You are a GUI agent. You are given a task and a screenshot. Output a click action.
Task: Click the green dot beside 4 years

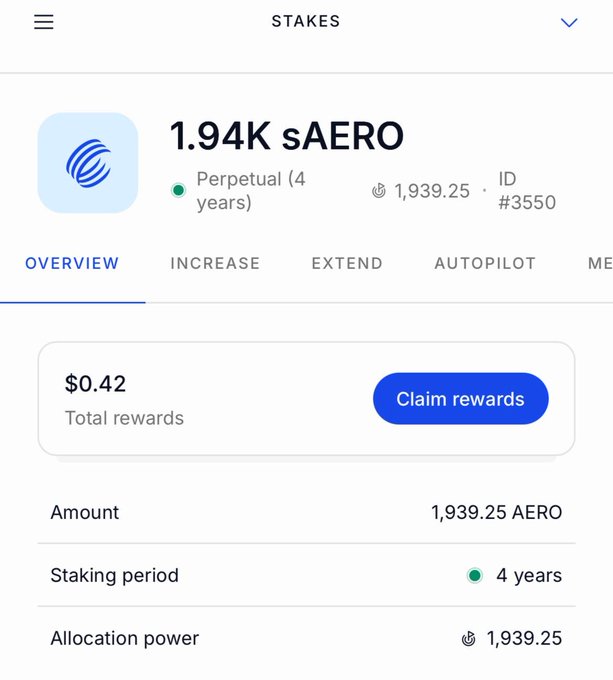pyautogui.click(x=475, y=575)
